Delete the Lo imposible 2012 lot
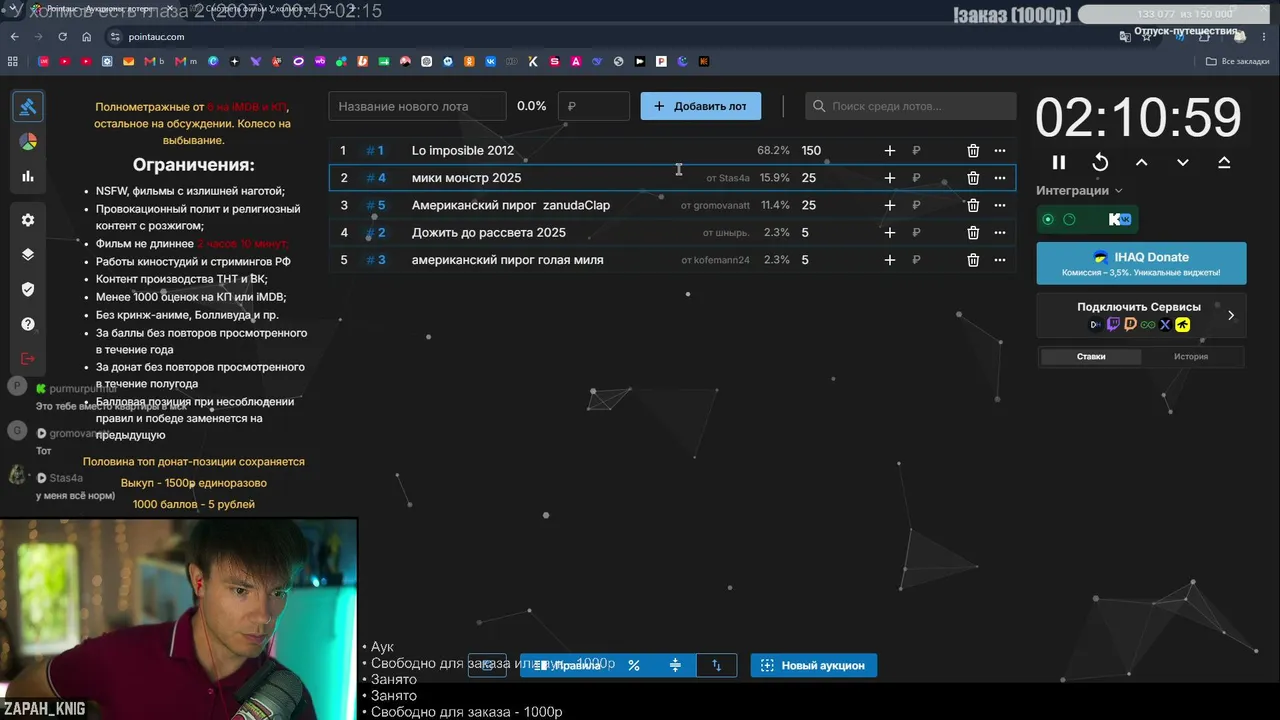 pos(973,151)
